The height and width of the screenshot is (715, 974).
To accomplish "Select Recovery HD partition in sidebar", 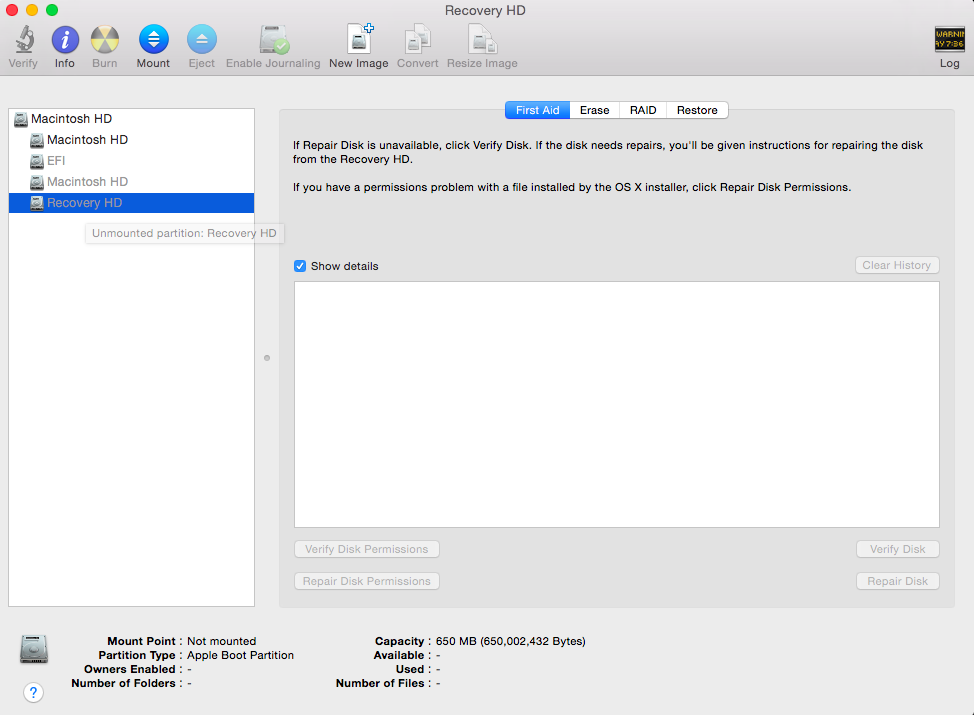I will tap(132, 203).
